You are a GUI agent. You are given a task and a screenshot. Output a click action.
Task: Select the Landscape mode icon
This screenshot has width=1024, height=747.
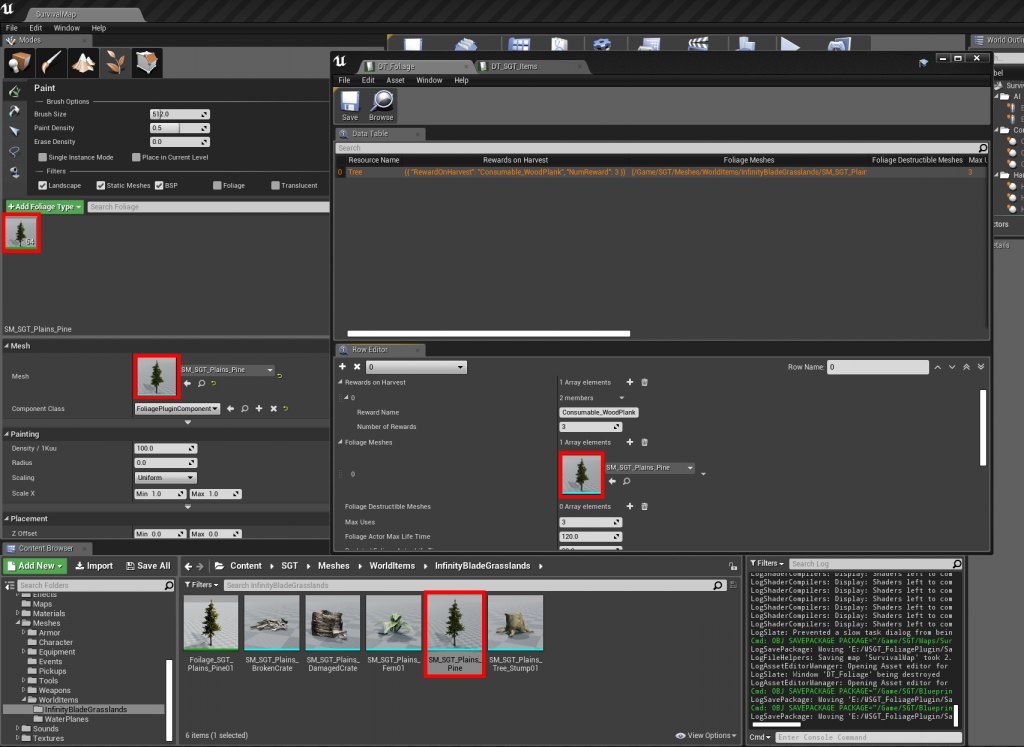[83, 63]
